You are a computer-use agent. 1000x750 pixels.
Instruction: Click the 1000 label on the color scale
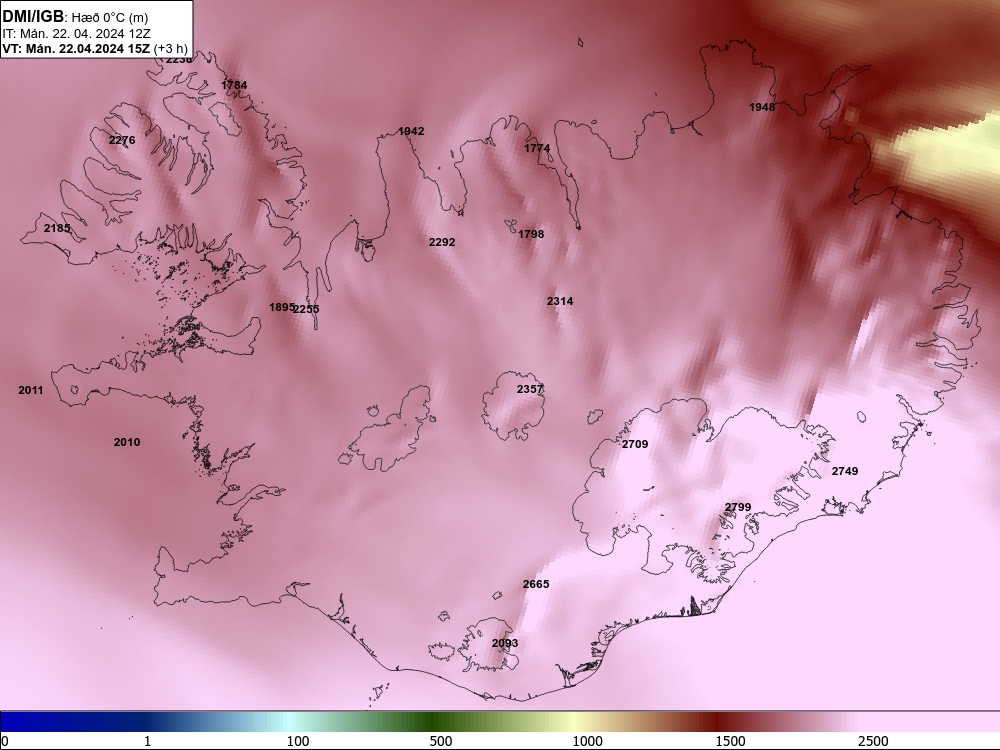click(x=587, y=741)
